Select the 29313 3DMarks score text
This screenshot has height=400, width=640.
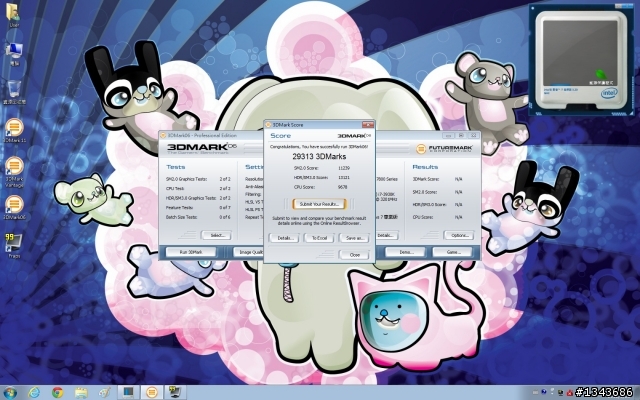tap(319, 156)
